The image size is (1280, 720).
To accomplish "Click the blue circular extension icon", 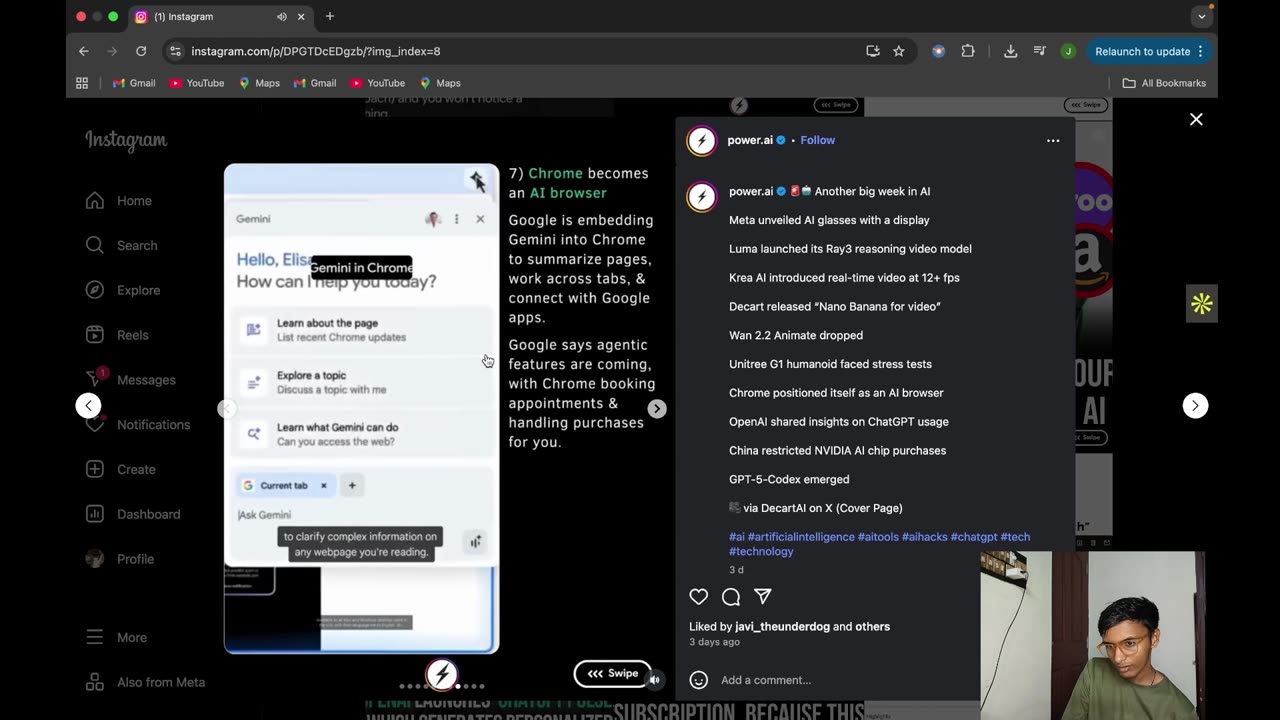I will pos(938,51).
